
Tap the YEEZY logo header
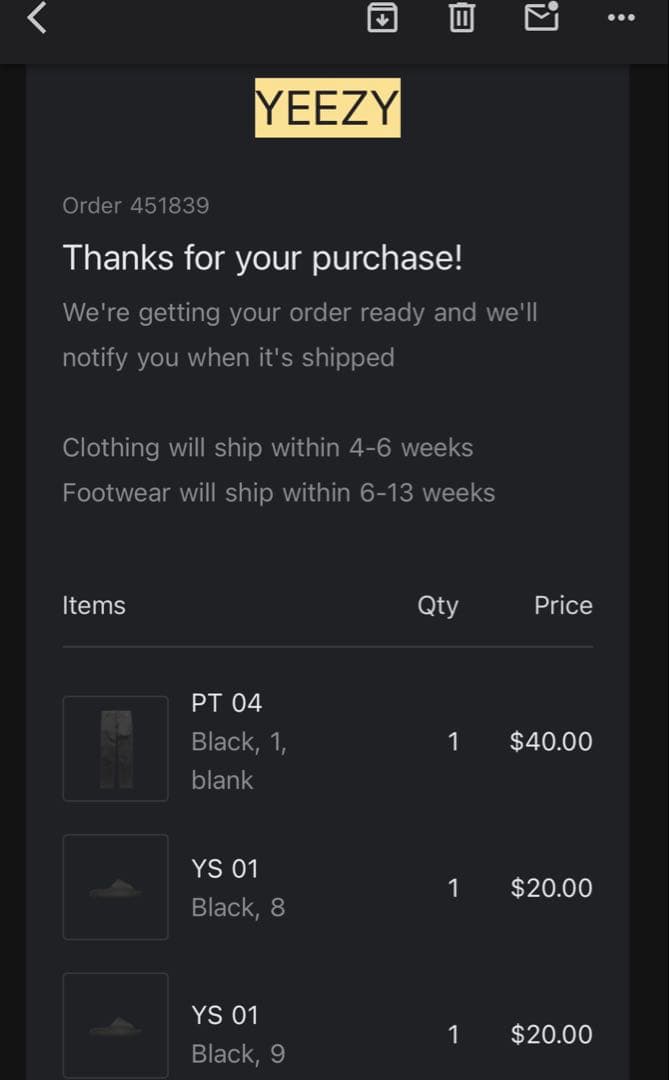coord(327,107)
